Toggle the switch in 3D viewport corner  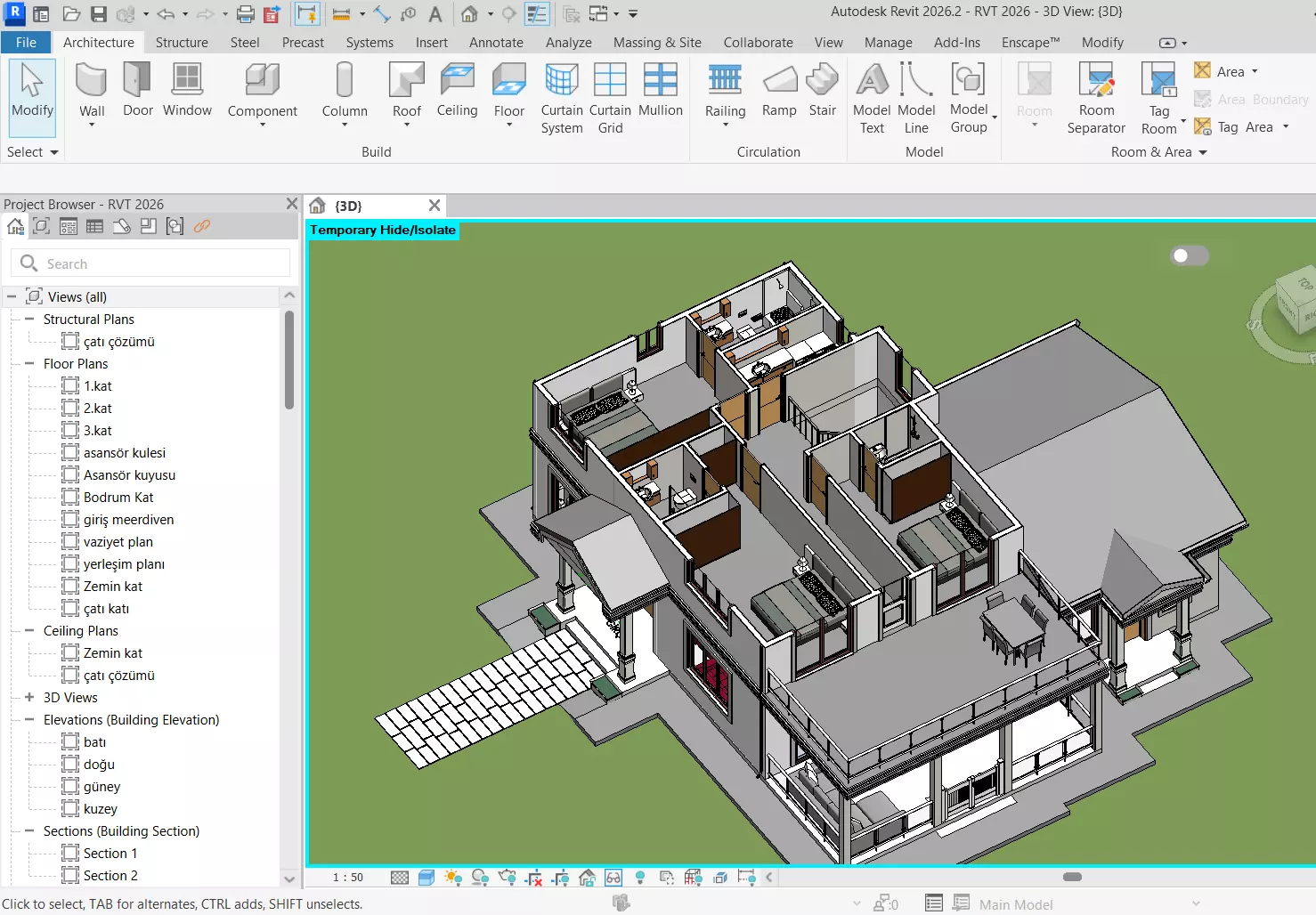1189,256
